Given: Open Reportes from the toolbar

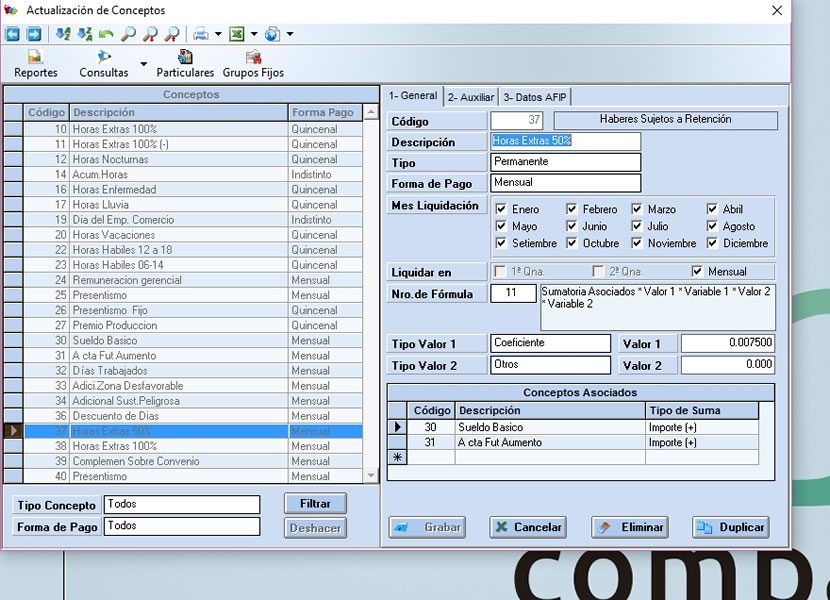Looking at the screenshot, I should (35, 64).
